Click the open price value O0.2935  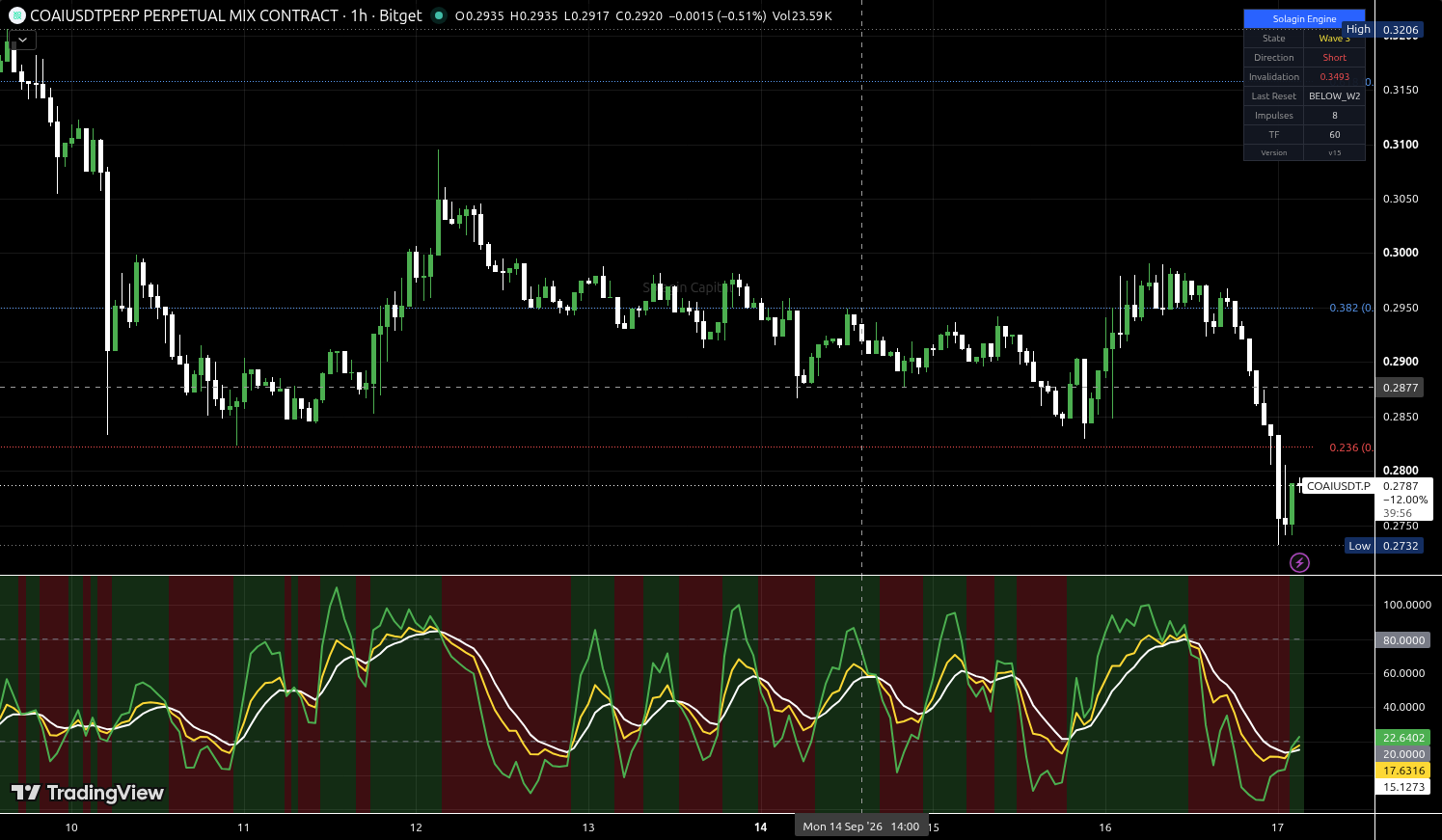479,16
